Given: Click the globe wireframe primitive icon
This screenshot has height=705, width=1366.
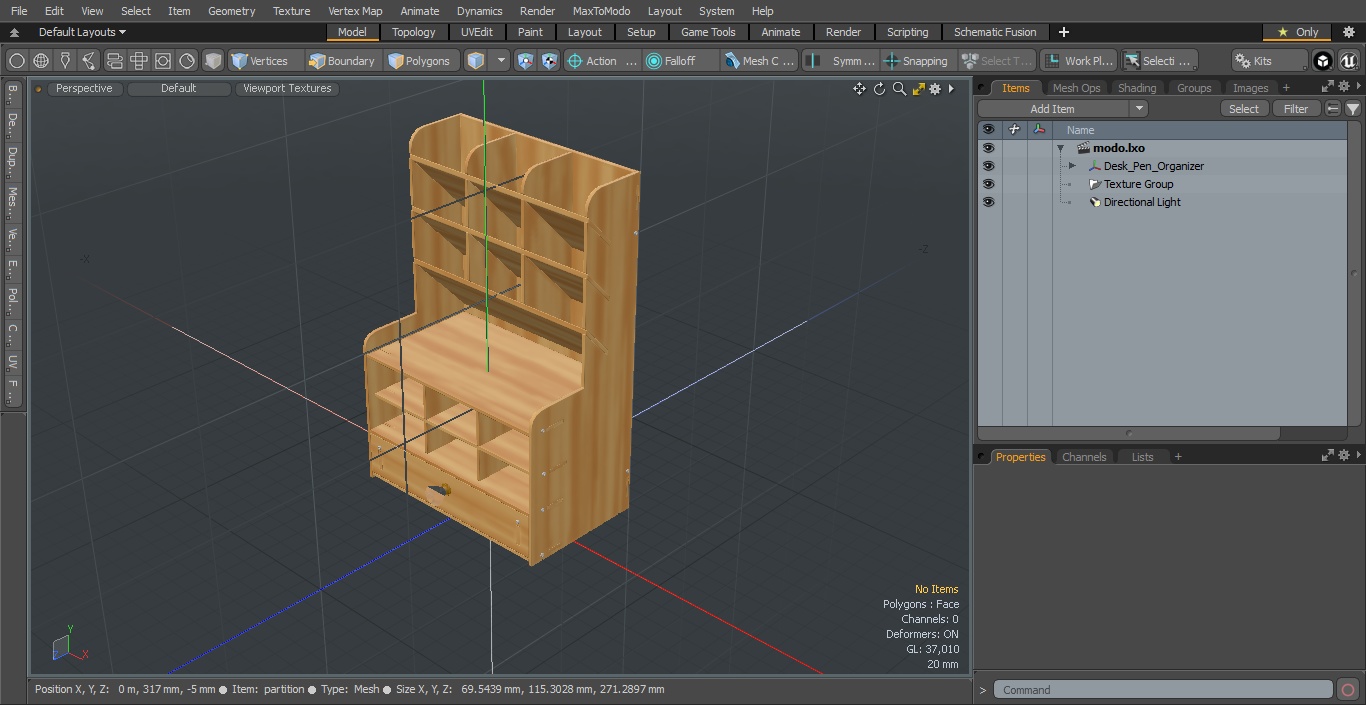Looking at the screenshot, I should (41, 61).
